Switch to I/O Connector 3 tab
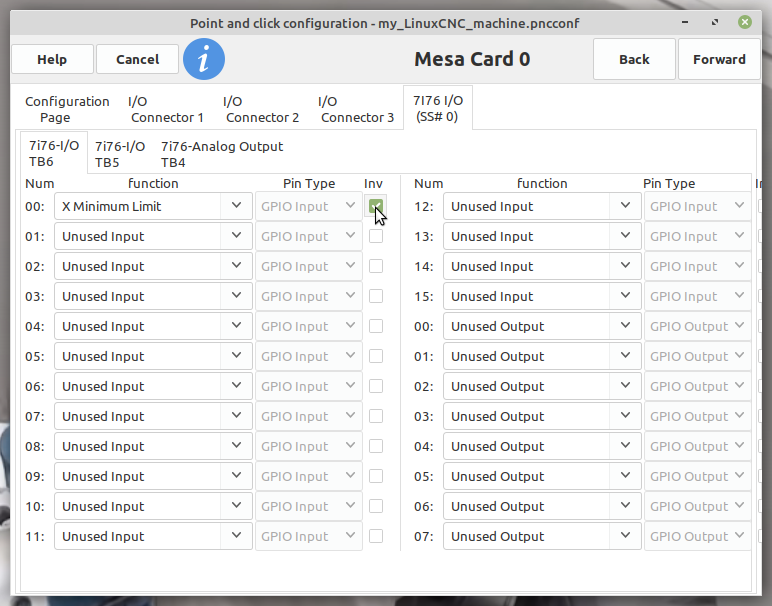 point(357,109)
